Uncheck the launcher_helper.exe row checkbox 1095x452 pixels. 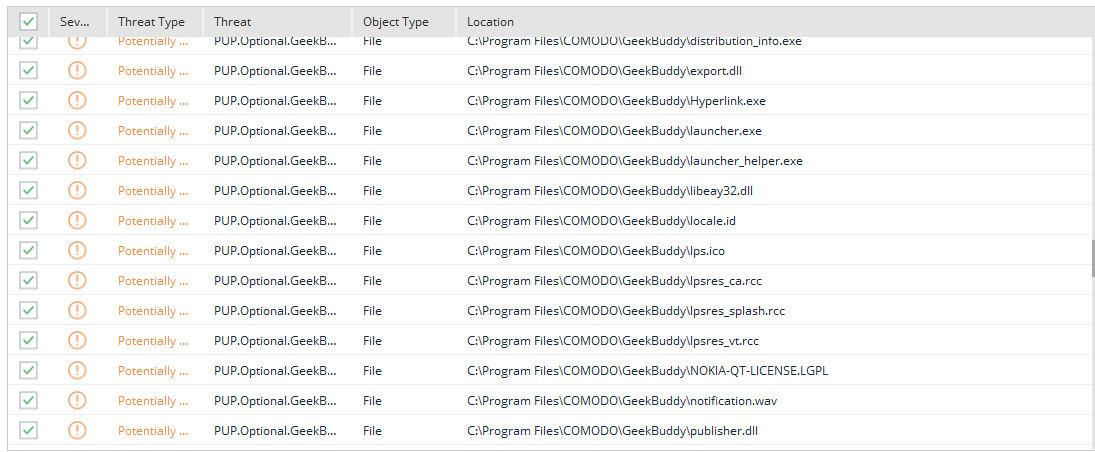[29, 161]
